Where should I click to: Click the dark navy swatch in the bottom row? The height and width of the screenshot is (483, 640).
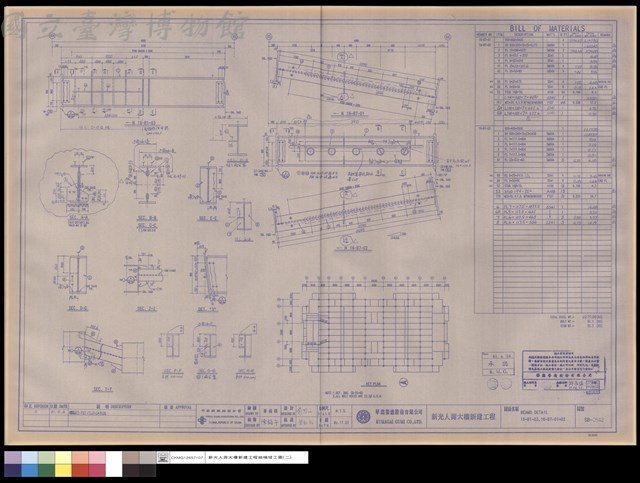coord(13,470)
